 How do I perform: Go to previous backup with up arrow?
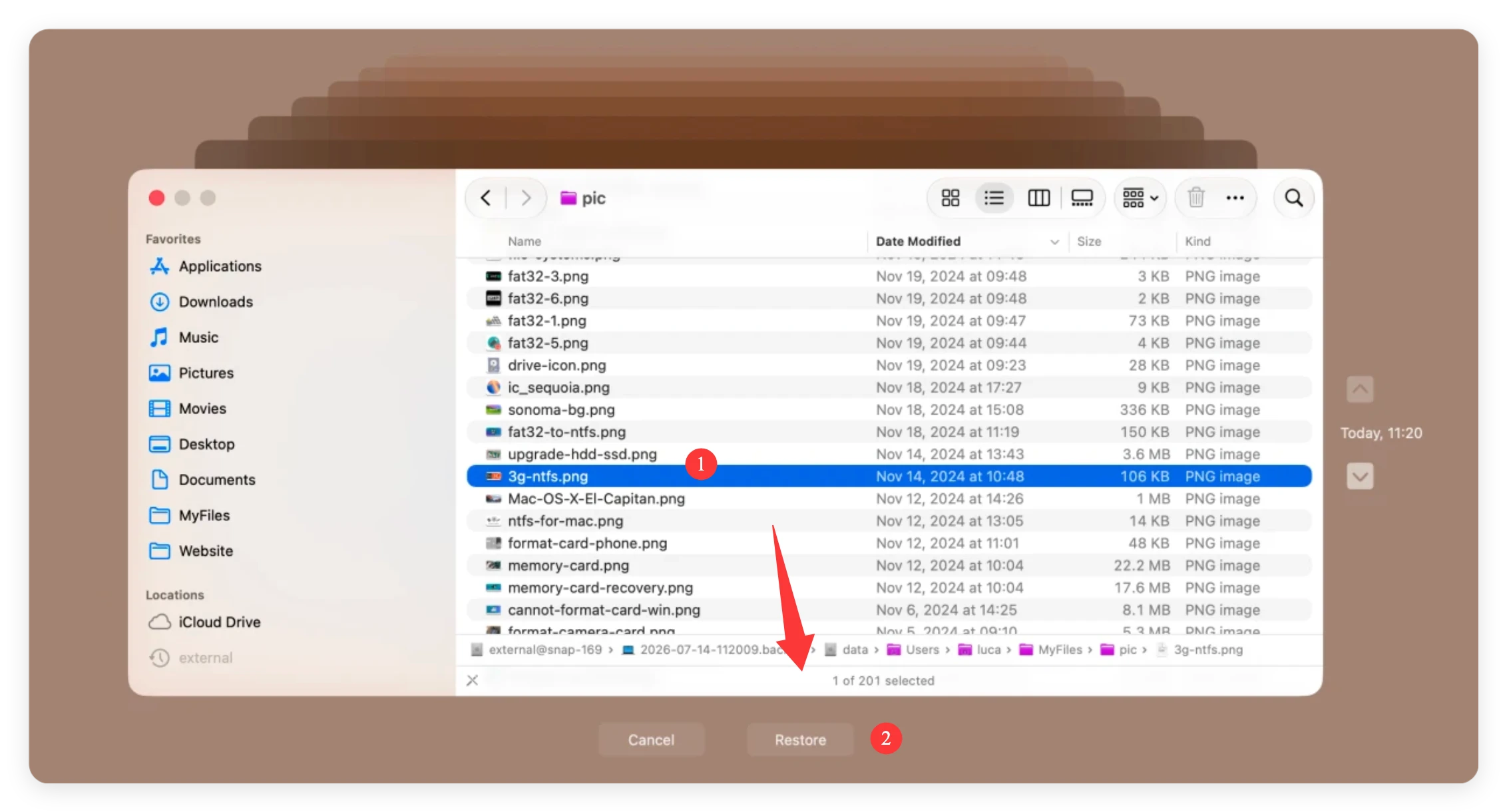pyautogui.click(x=1360, y=389)
